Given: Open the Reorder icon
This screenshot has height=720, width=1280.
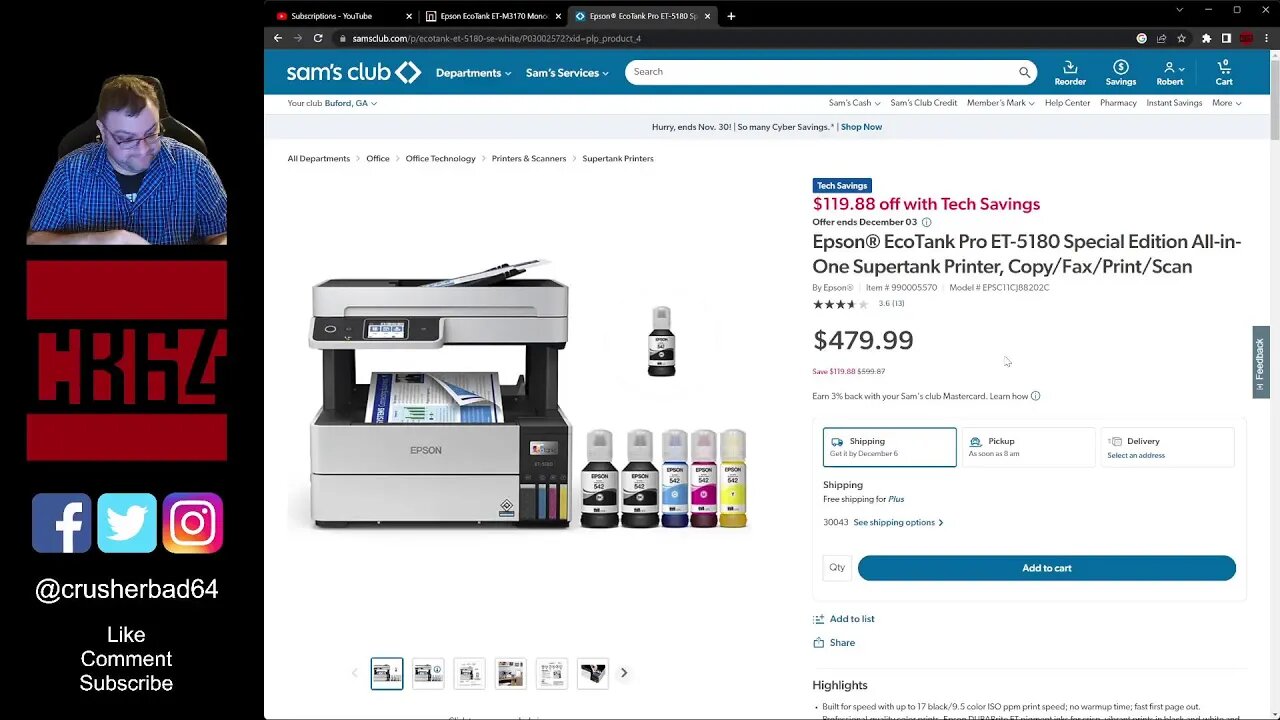Looking at the screenshot, I should click(1070, 73).
